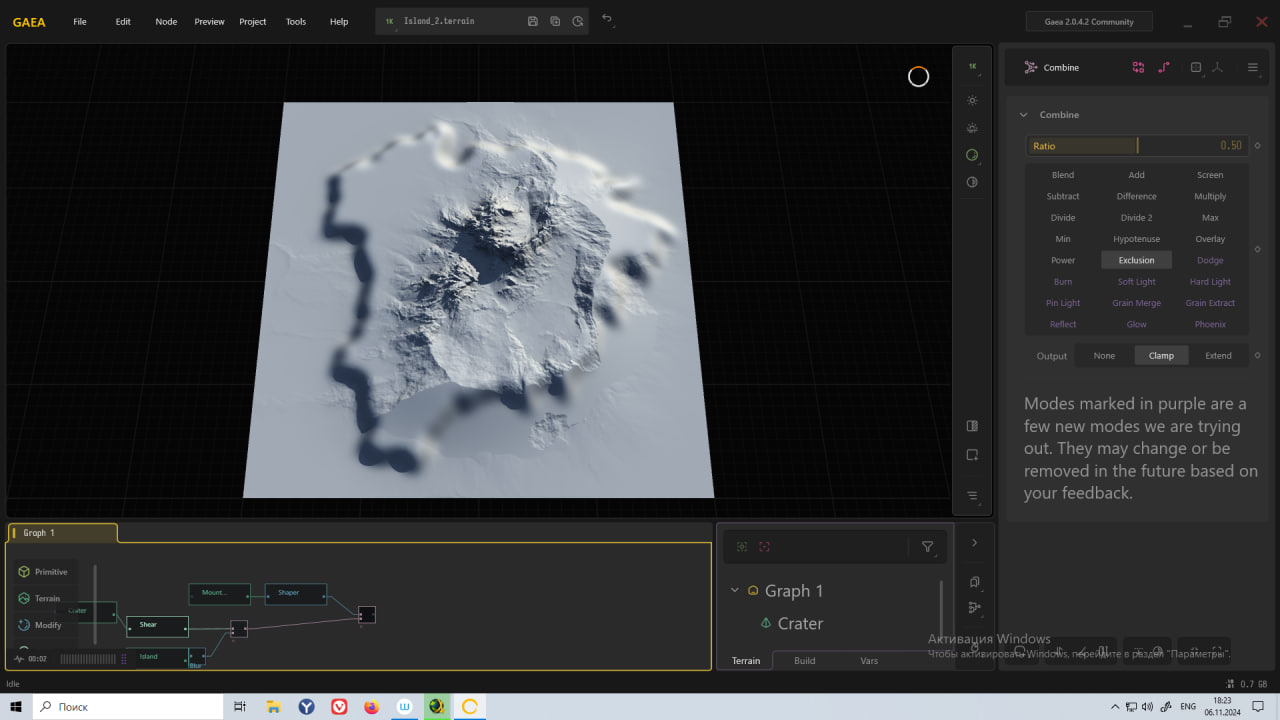
Task: Select the Mount... node in graph
Action: [219, 594]
